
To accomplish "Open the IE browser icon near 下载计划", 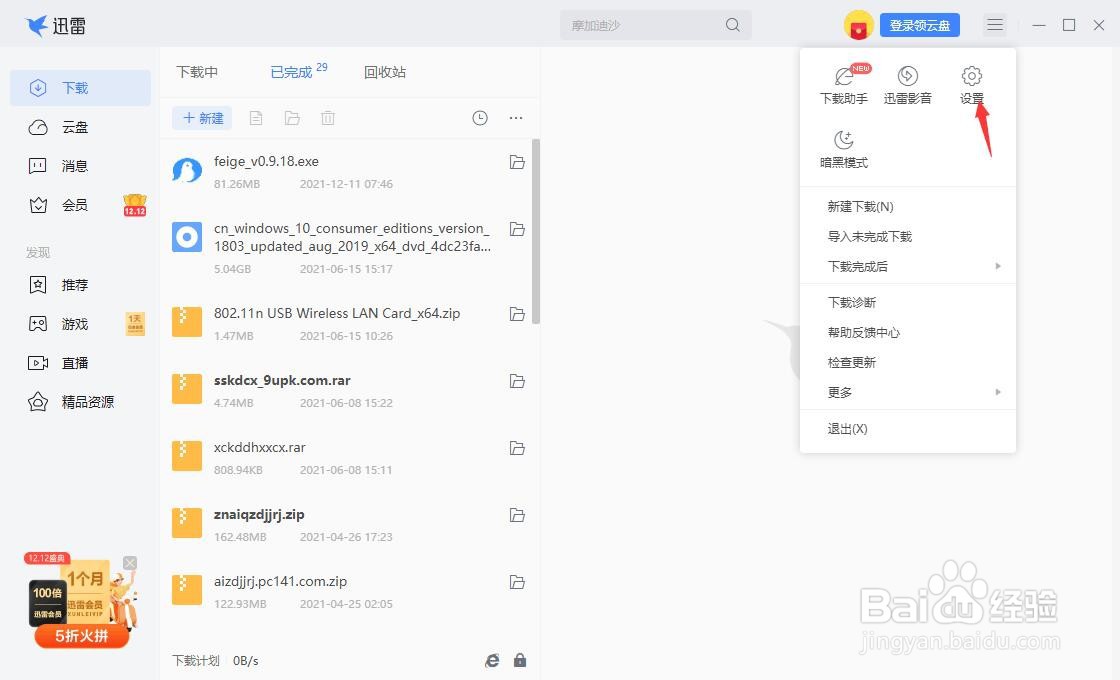I will 491,660.
